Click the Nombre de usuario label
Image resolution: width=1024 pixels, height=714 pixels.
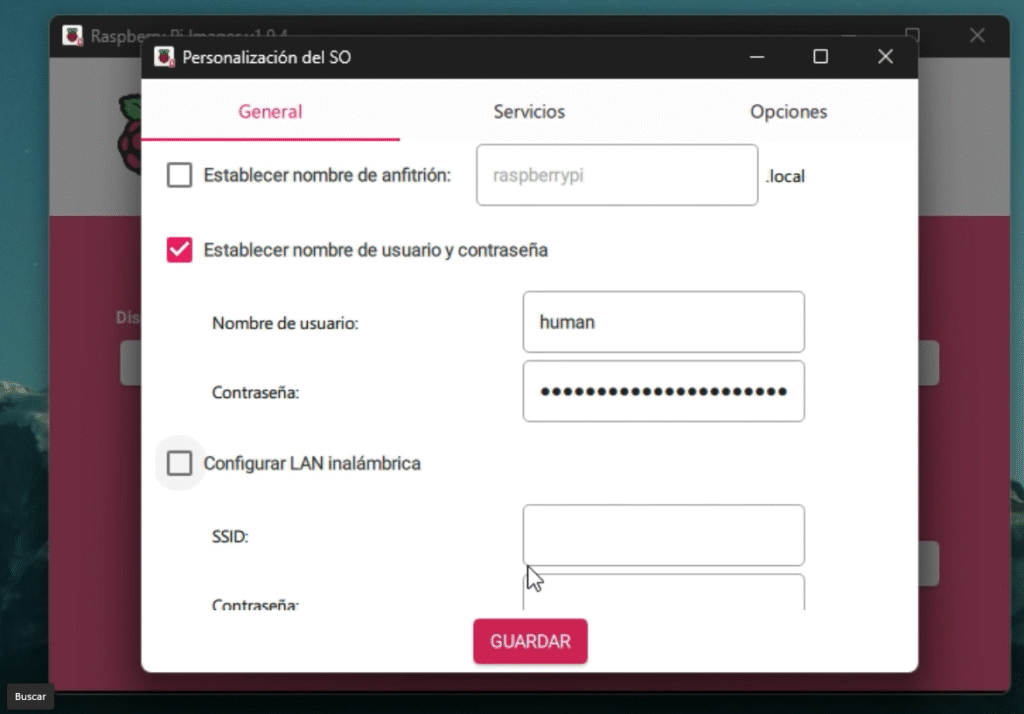pos(285,323)
